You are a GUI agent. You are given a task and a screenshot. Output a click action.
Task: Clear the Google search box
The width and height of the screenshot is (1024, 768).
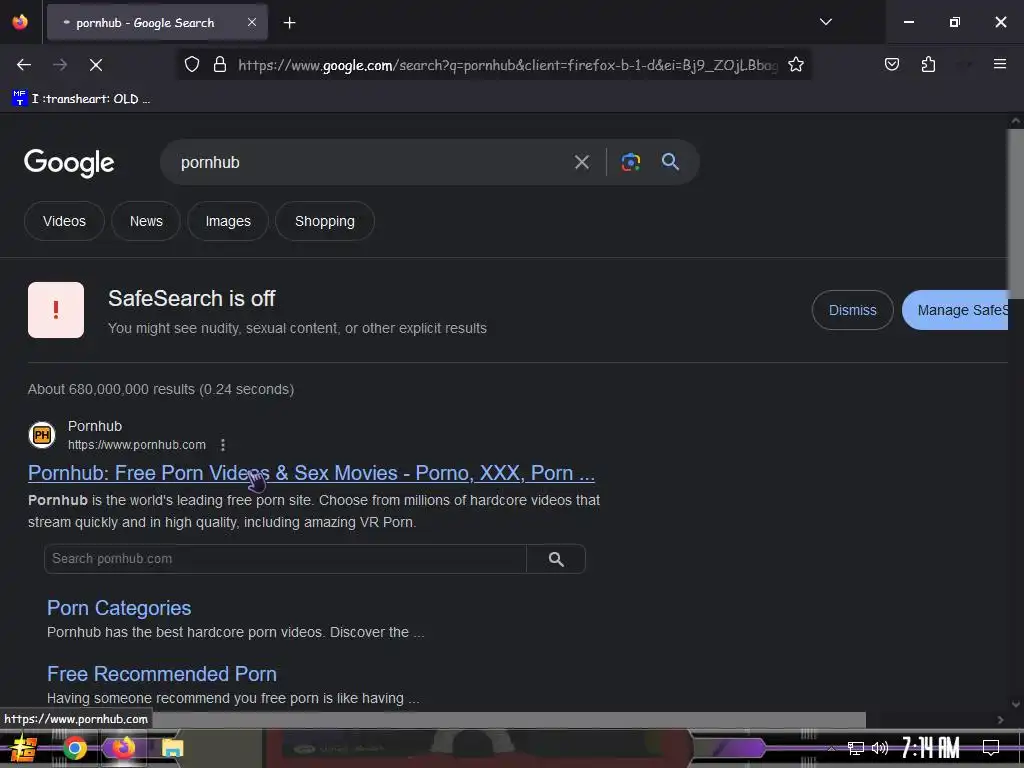click(x=581, y=162)
